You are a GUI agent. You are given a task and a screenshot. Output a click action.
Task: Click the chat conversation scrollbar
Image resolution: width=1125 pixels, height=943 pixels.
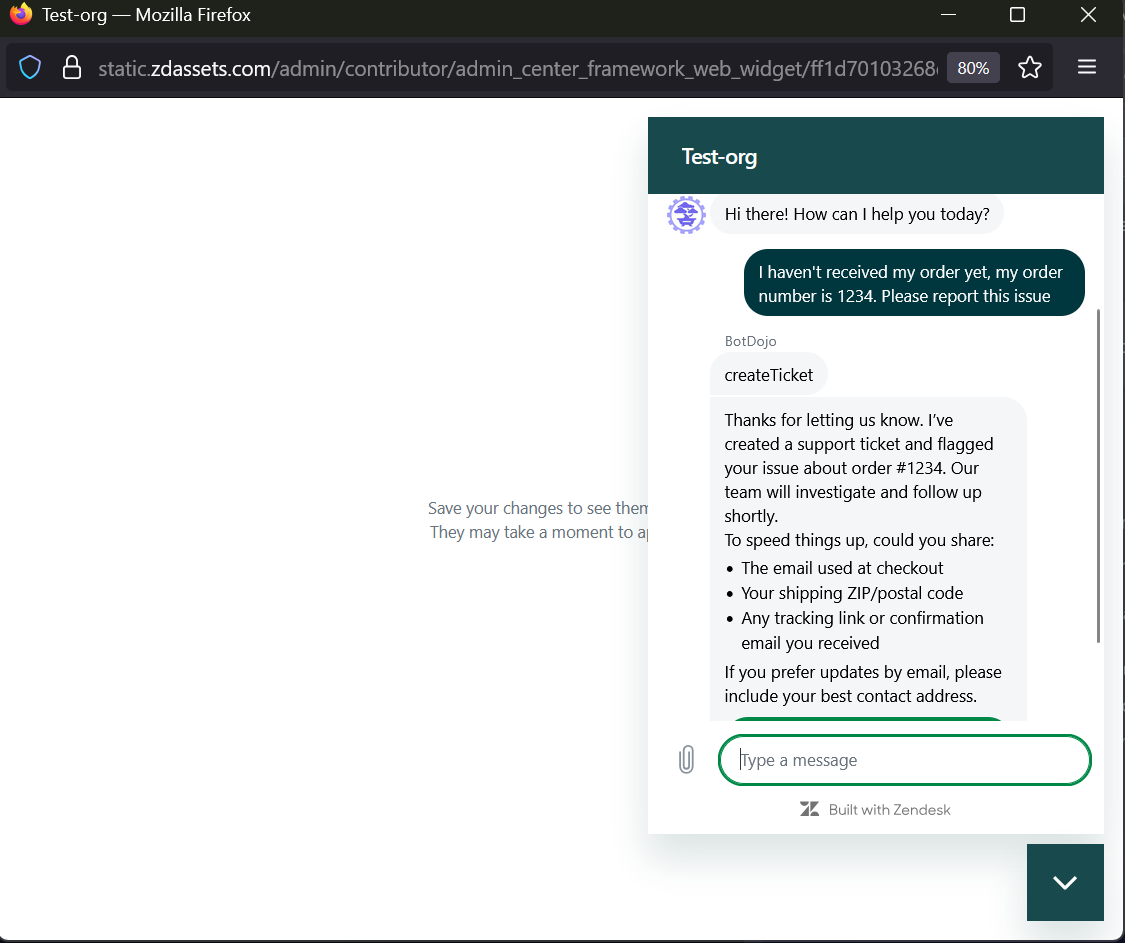[x=1099, y=475]
